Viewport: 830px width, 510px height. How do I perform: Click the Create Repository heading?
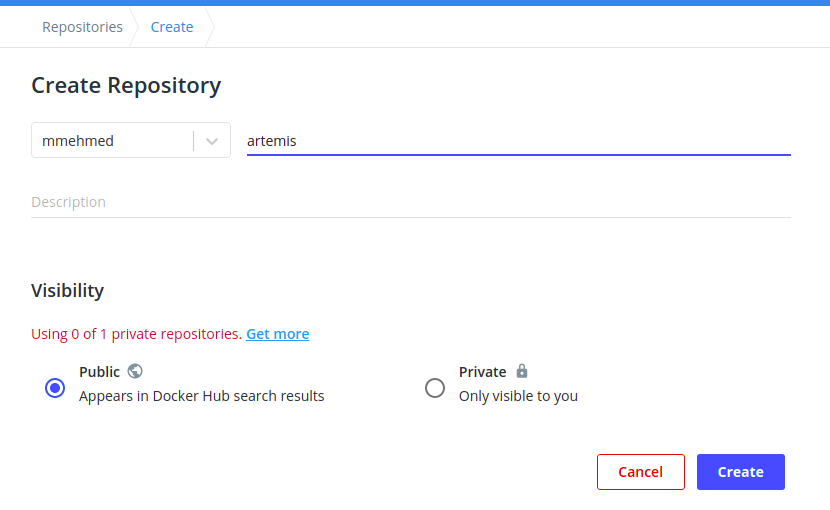click(126, 85)
